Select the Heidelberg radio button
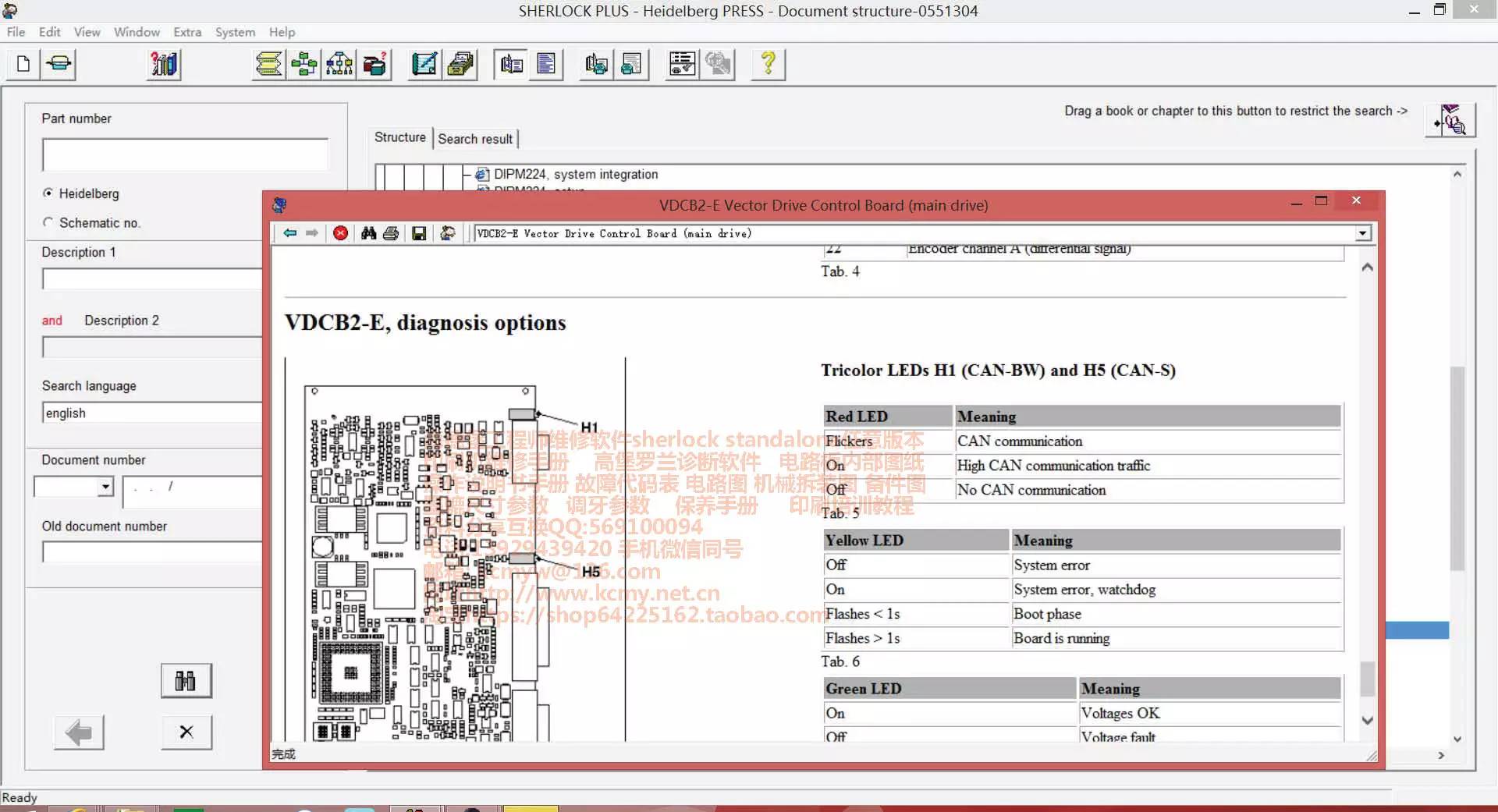This screenshot has height=812, width=1498. click(48, 193)
